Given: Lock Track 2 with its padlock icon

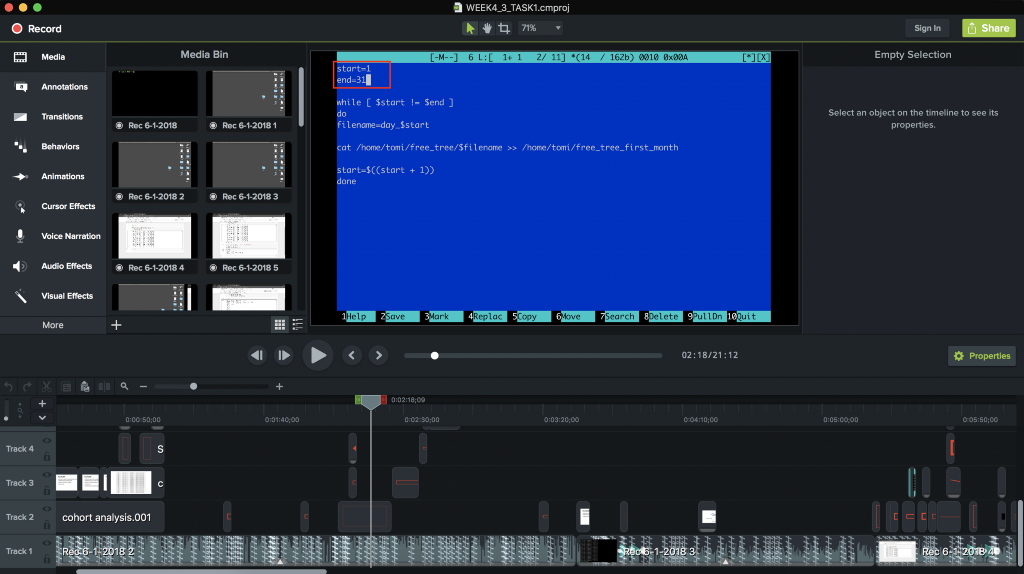Looking at the screenshot, I should [47, 524].
